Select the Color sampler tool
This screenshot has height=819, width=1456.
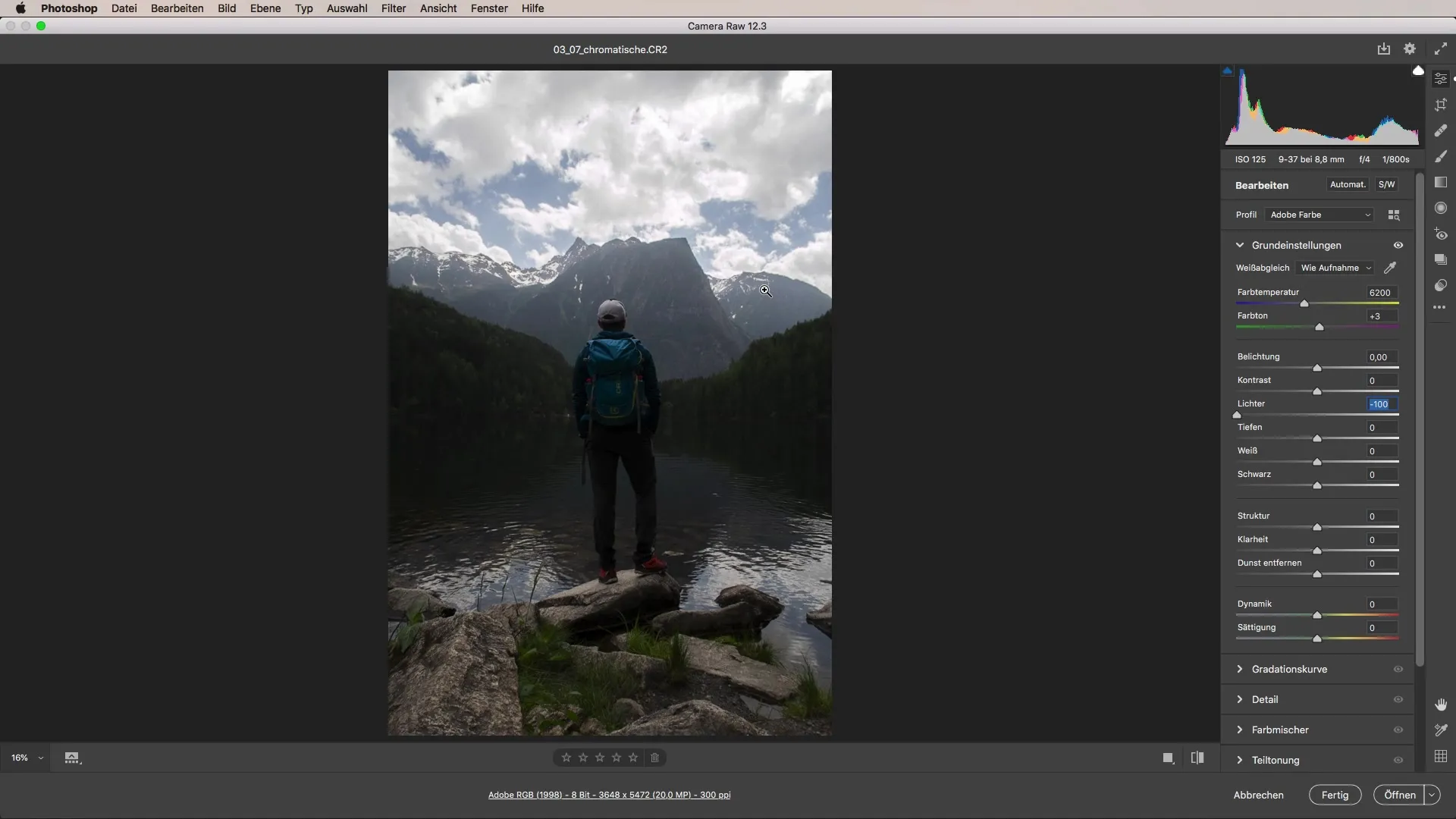coord(1441,730)
